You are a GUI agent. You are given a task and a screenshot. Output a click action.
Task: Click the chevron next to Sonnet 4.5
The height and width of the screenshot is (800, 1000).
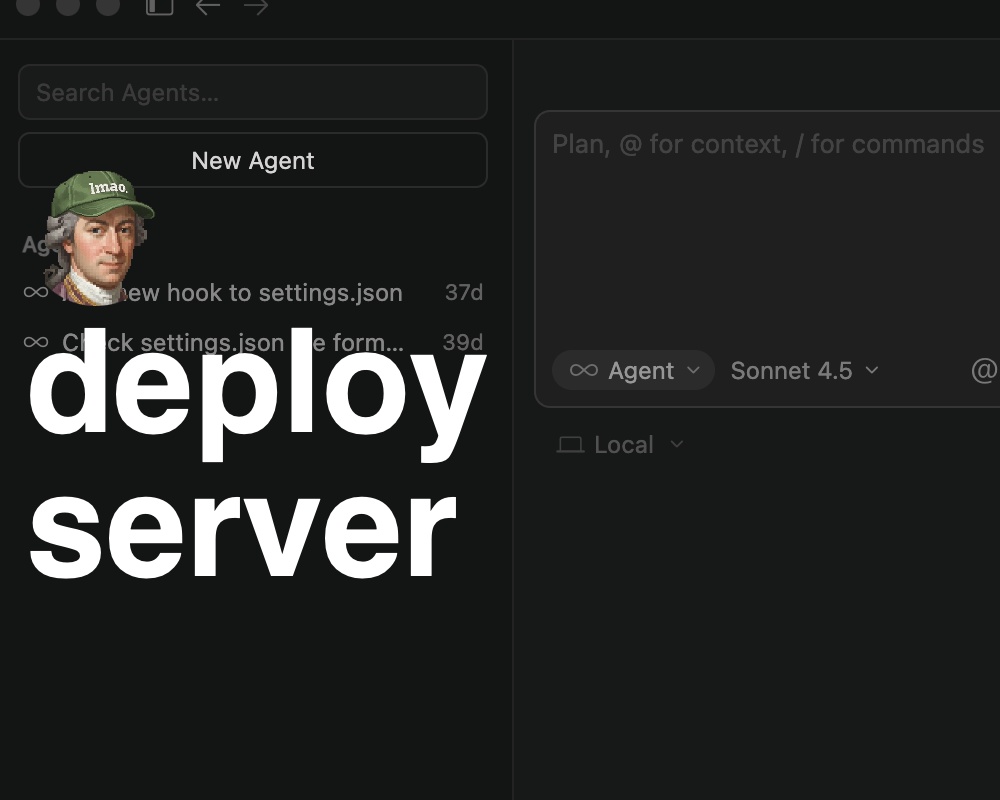point(872,370)
